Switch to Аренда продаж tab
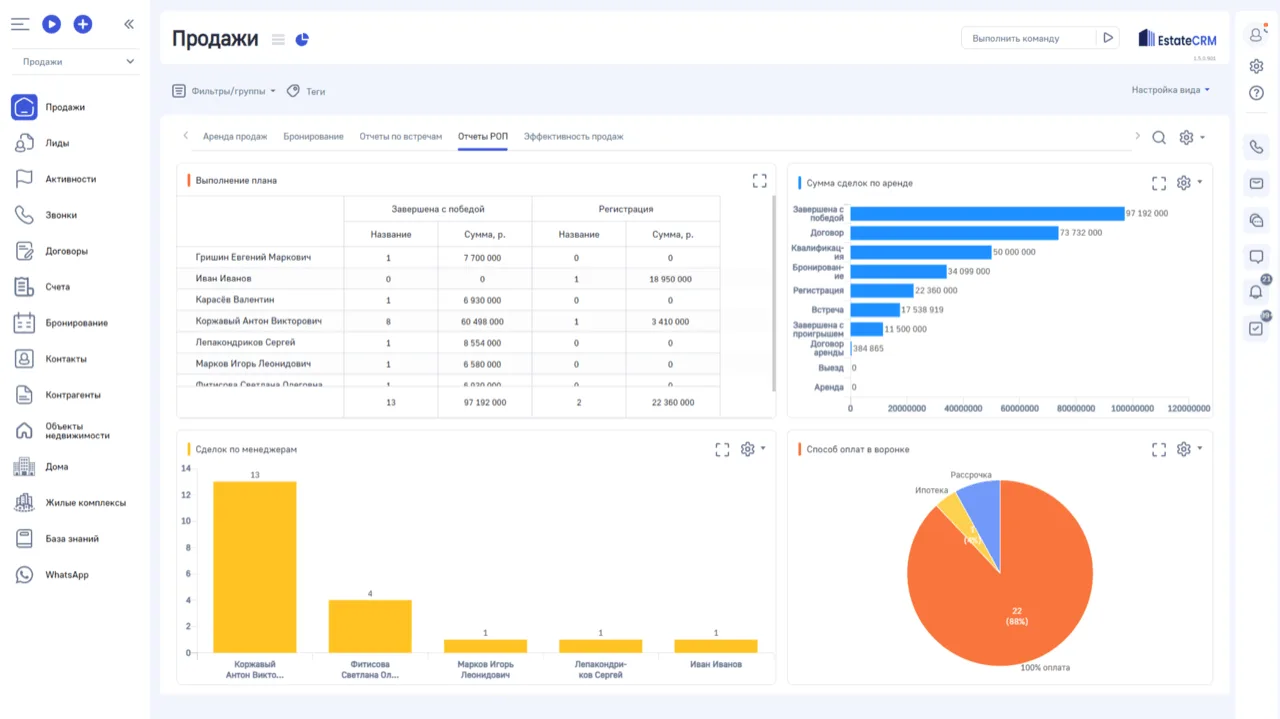Screen dimensions: 1280x719 coord(235,136)
